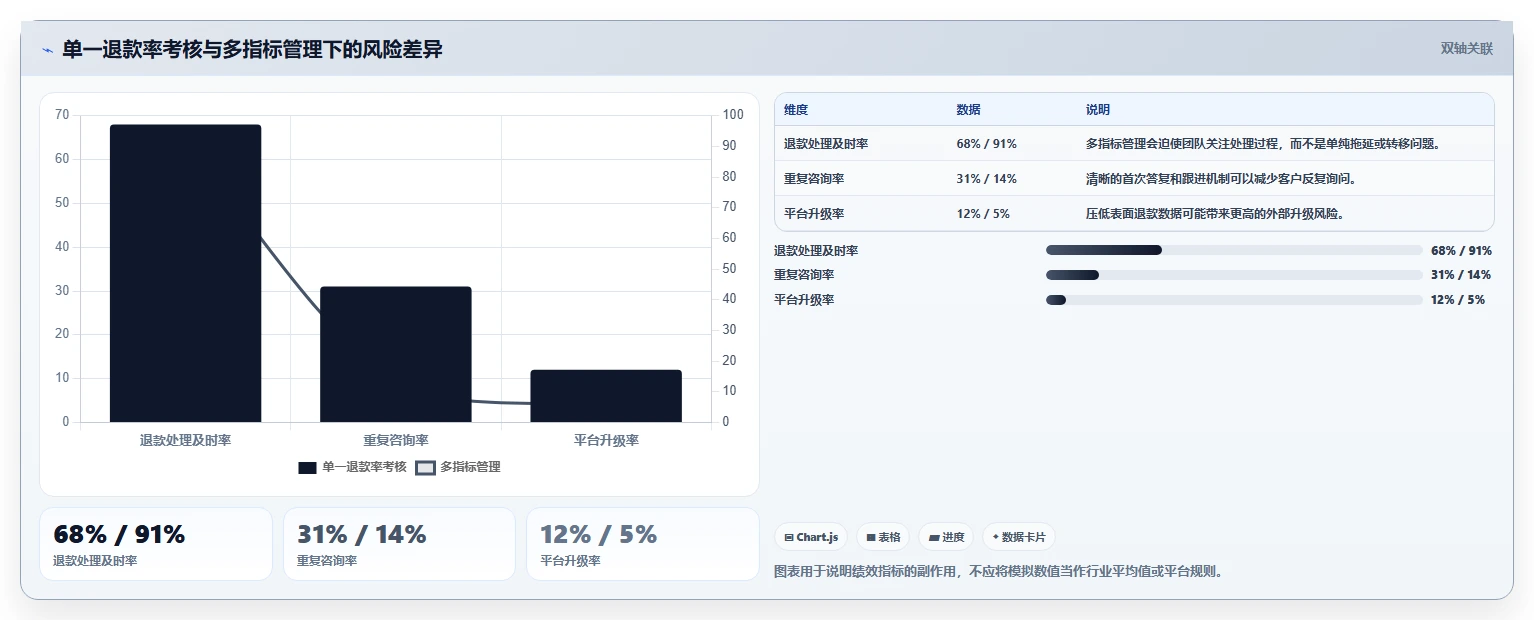This screenshot has height=620, width=1534.
Task: Select the title 单一退款率考核与多指标管理下的风险差异
Action: tap(252, 49)
